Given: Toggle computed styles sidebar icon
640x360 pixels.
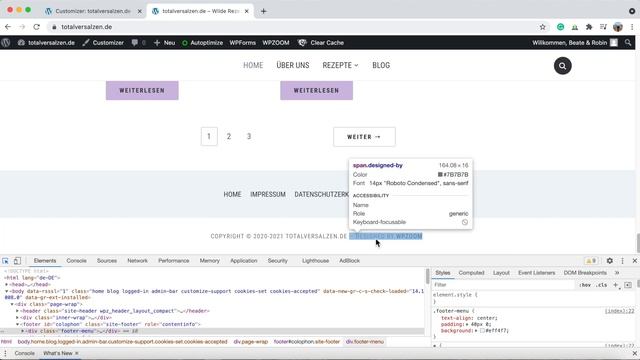Looking at the screenshot, I should click(628, 285).
